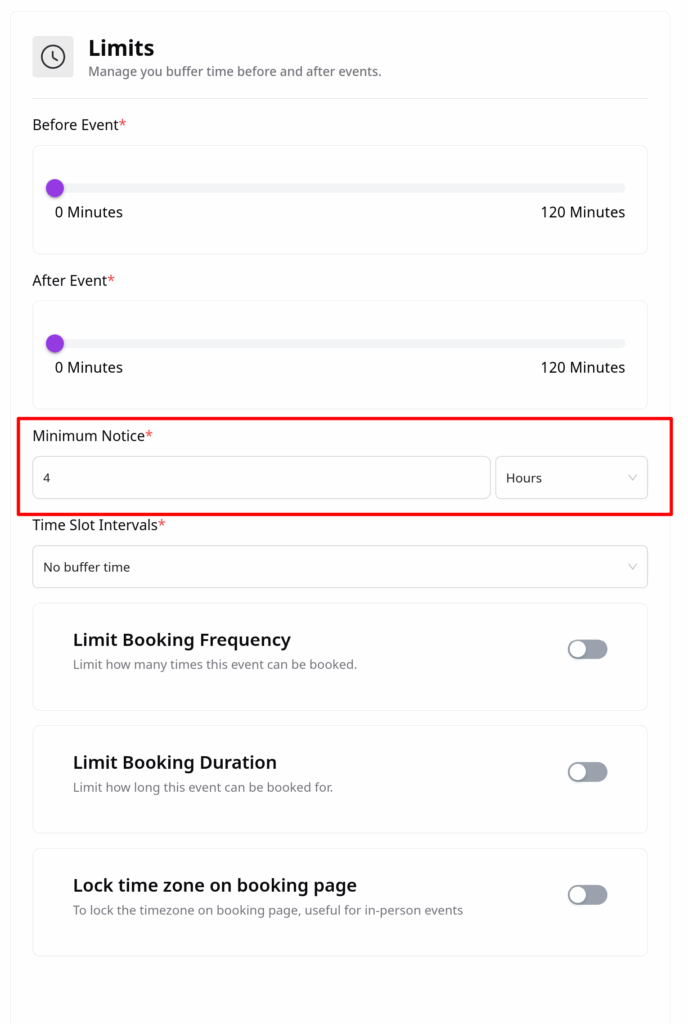Viewport: 688px width, 1024px height.
Task: Click the Lock time zone on booking page title
Action: [214, 886]
